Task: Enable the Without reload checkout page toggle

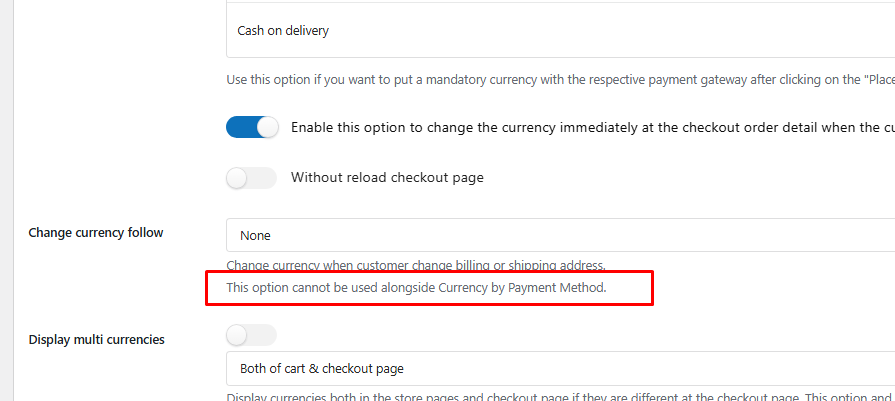Action: click(252, 178)
